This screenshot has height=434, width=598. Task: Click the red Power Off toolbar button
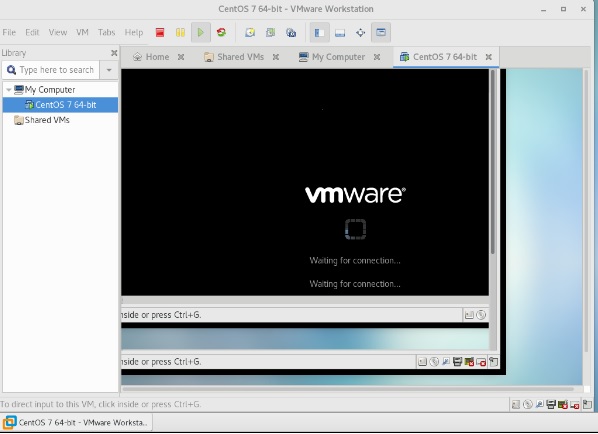point(160,32)
